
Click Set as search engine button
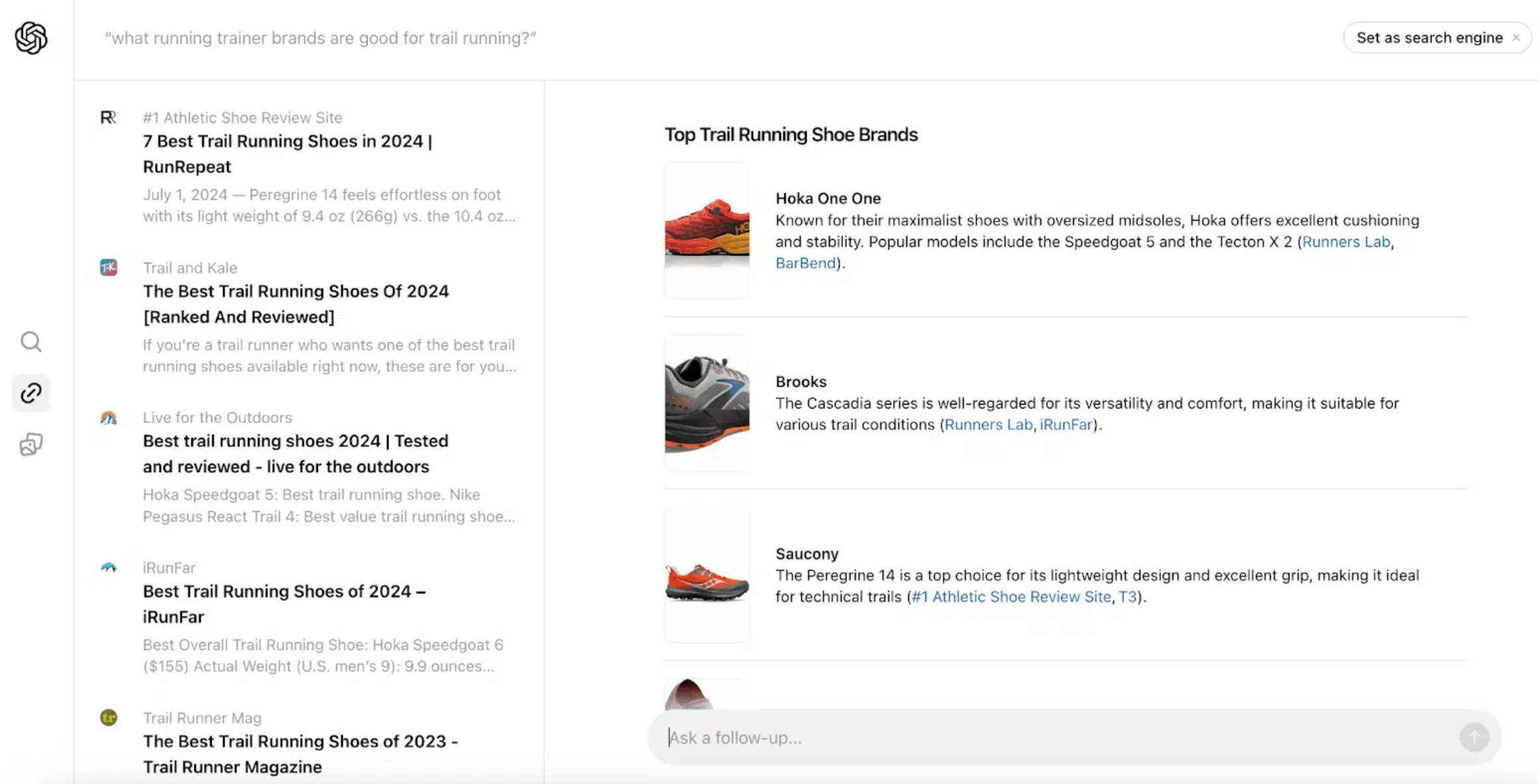pyautogui.click(x=1429, y=38)
